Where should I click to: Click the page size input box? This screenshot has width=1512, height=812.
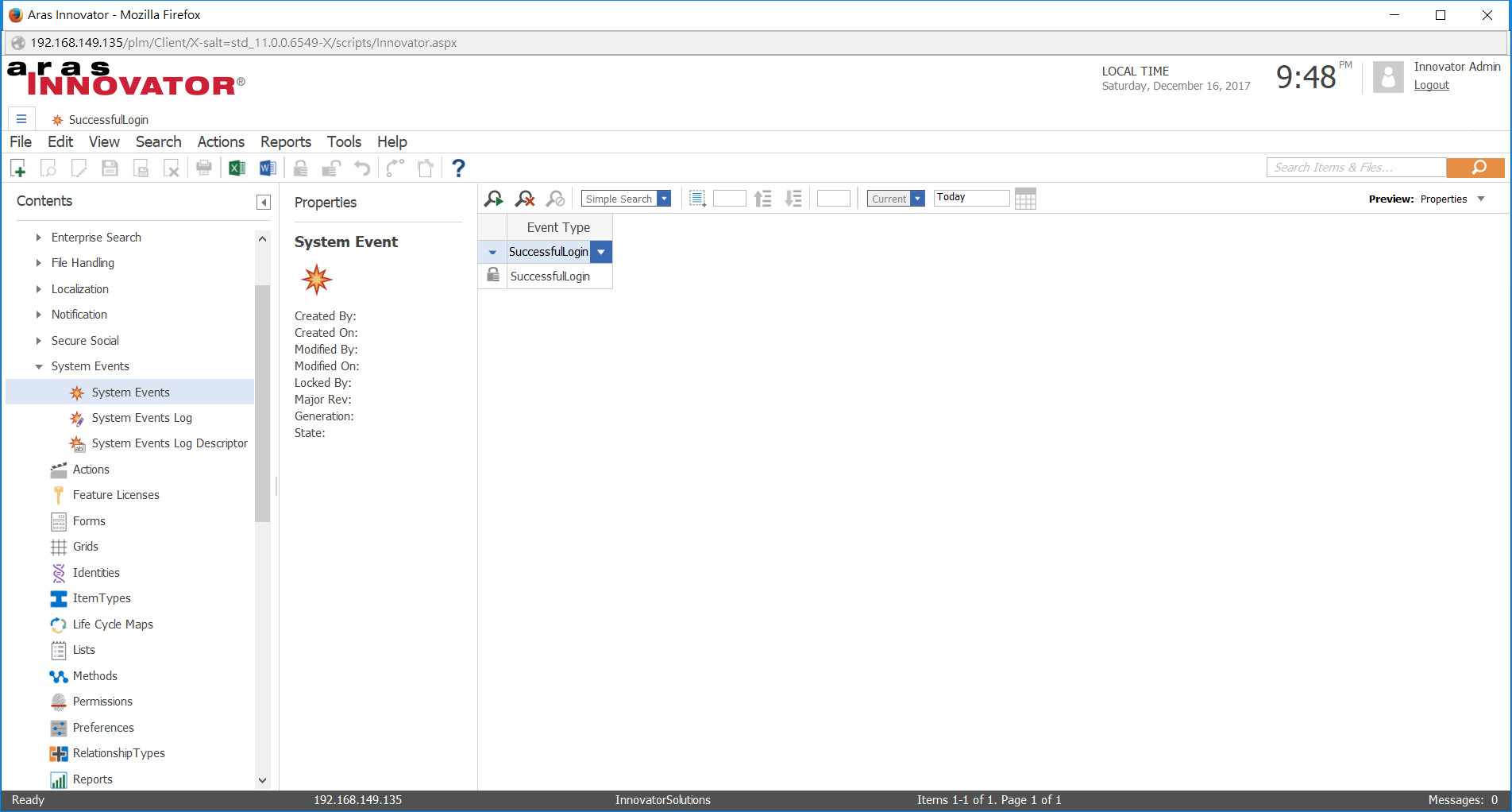coord(729,199)
